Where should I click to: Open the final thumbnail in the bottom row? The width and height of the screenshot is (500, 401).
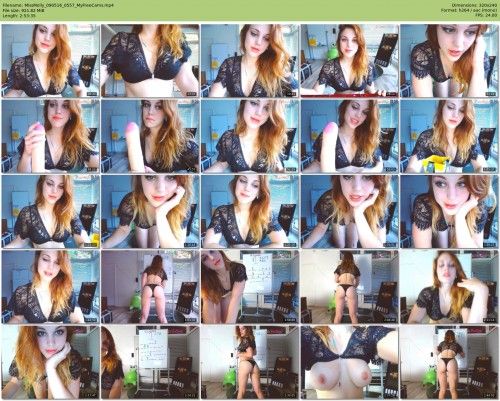449,363
